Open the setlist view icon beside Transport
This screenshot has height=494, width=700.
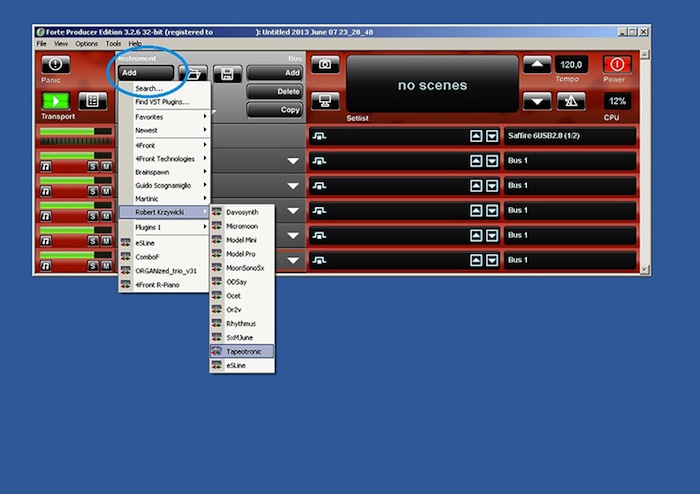coord(92,101)
